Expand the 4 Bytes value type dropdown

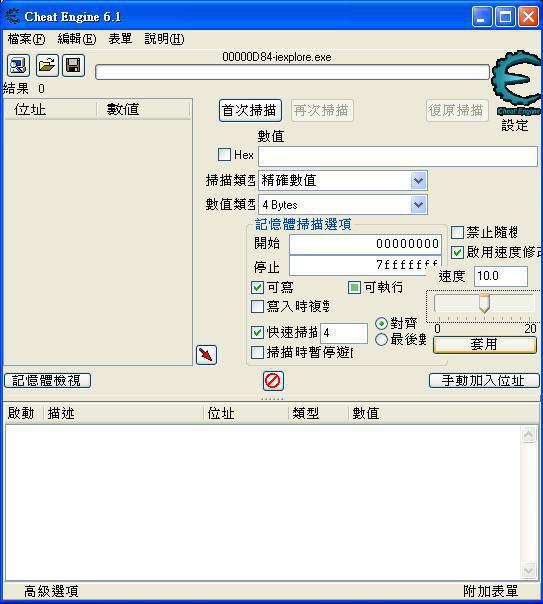(x=418, y=205)
